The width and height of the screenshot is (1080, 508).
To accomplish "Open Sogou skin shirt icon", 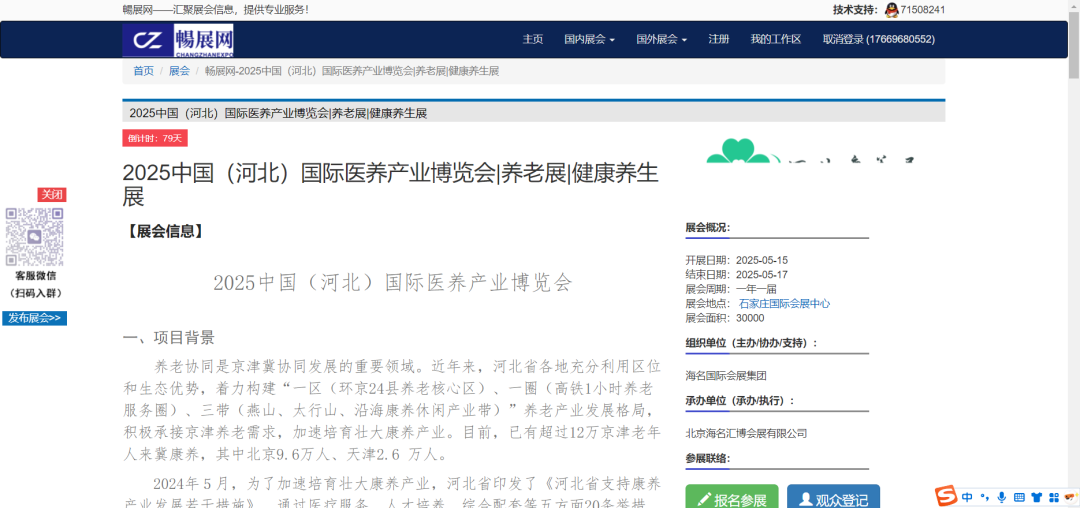I will coord(1037,497).
